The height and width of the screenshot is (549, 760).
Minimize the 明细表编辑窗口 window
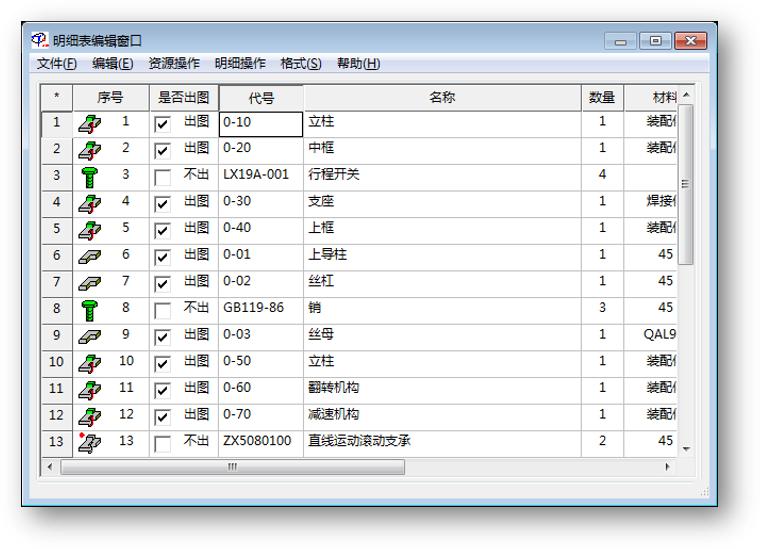point(620,41)
